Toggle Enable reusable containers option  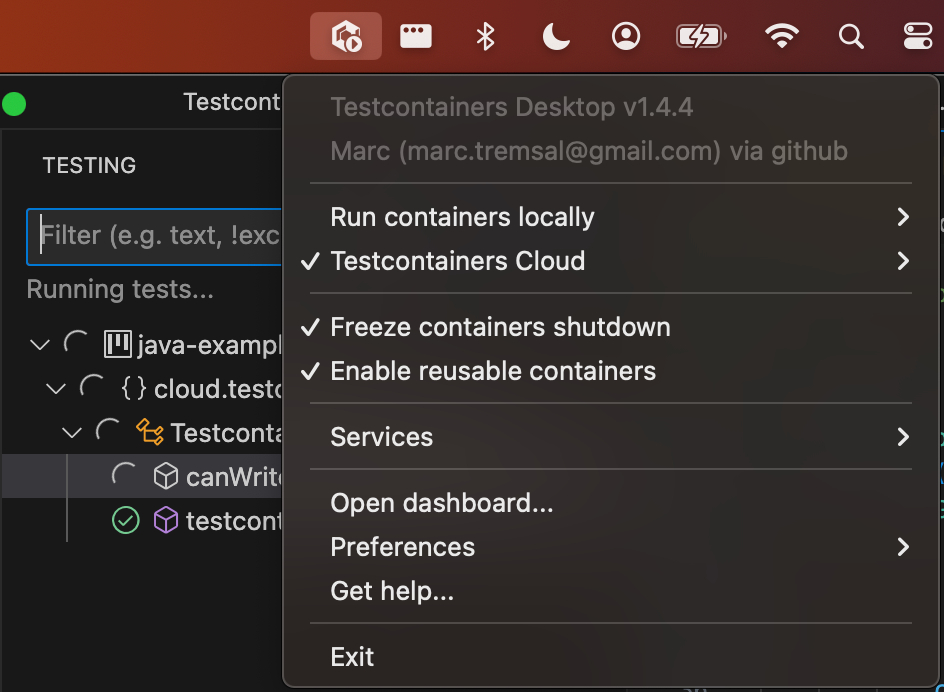tap(610, 371)
